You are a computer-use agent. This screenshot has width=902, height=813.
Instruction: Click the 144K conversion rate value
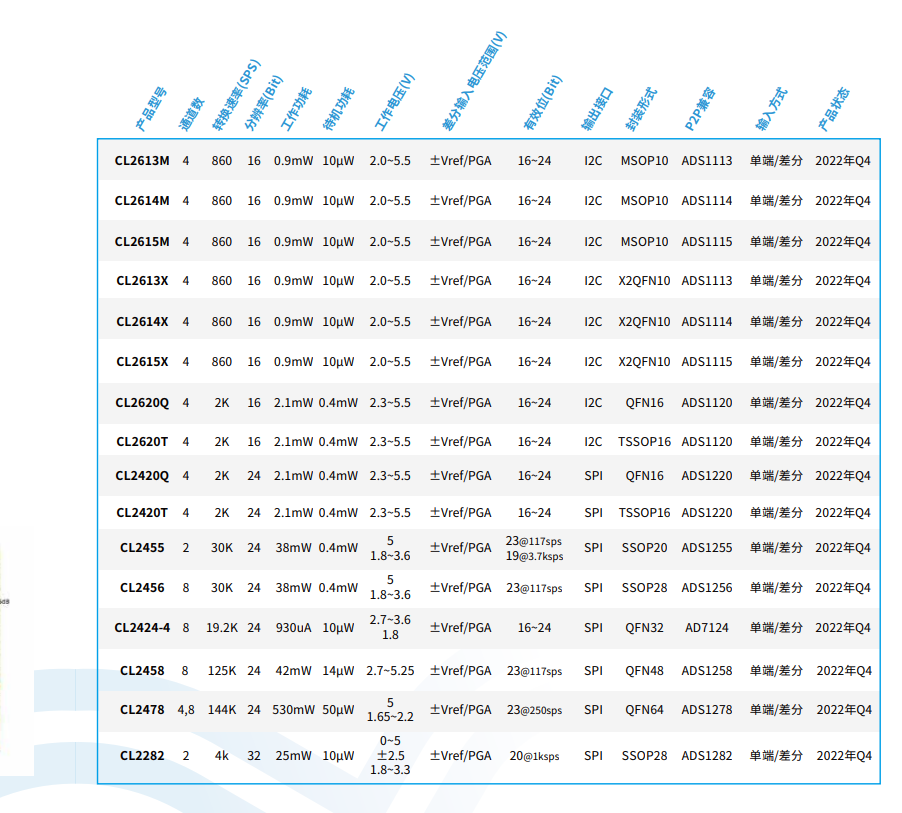tap(222, 710)
